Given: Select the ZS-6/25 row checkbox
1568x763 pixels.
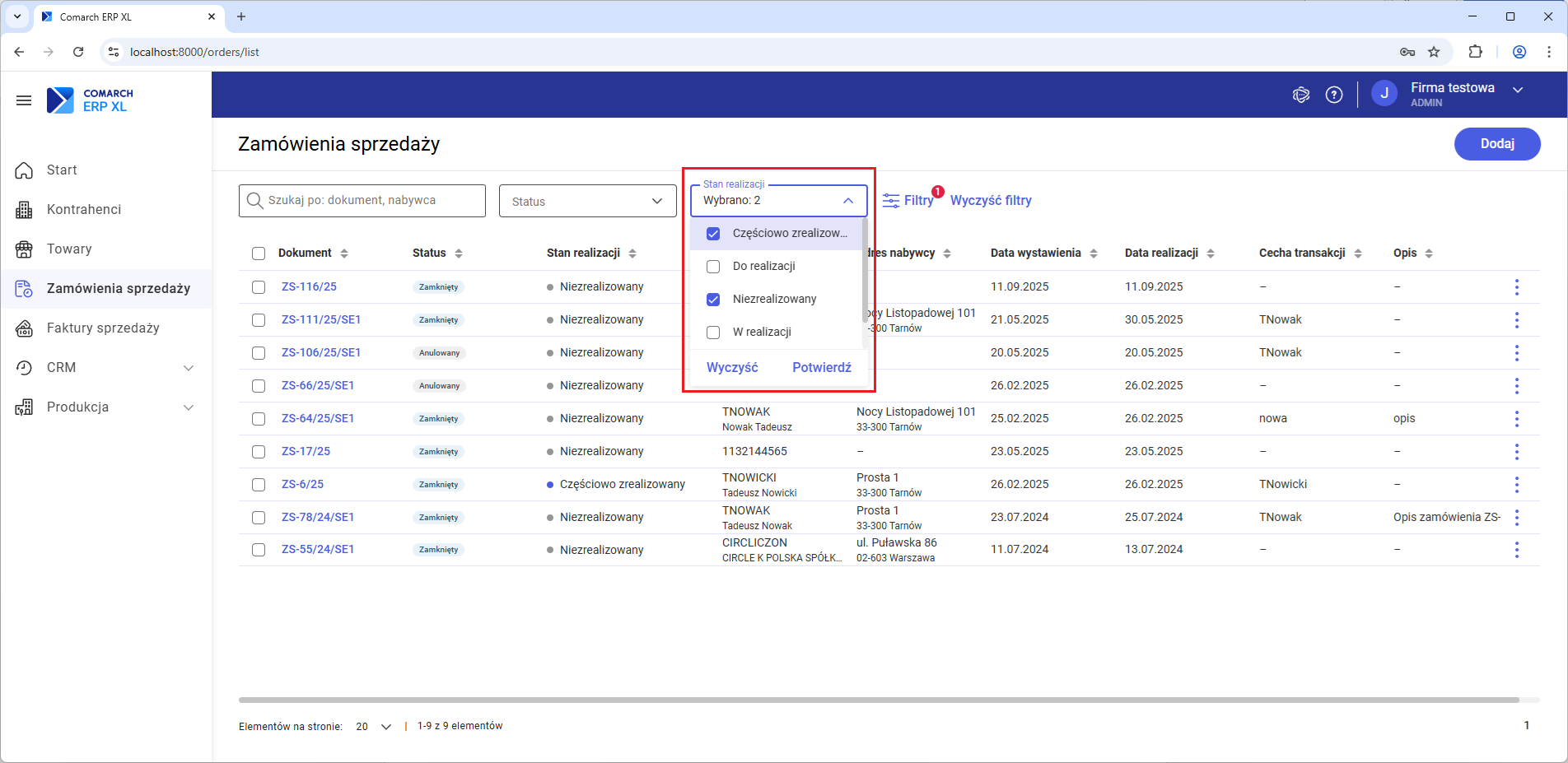Looking at the screenshot, I should (x=259, y=485).
